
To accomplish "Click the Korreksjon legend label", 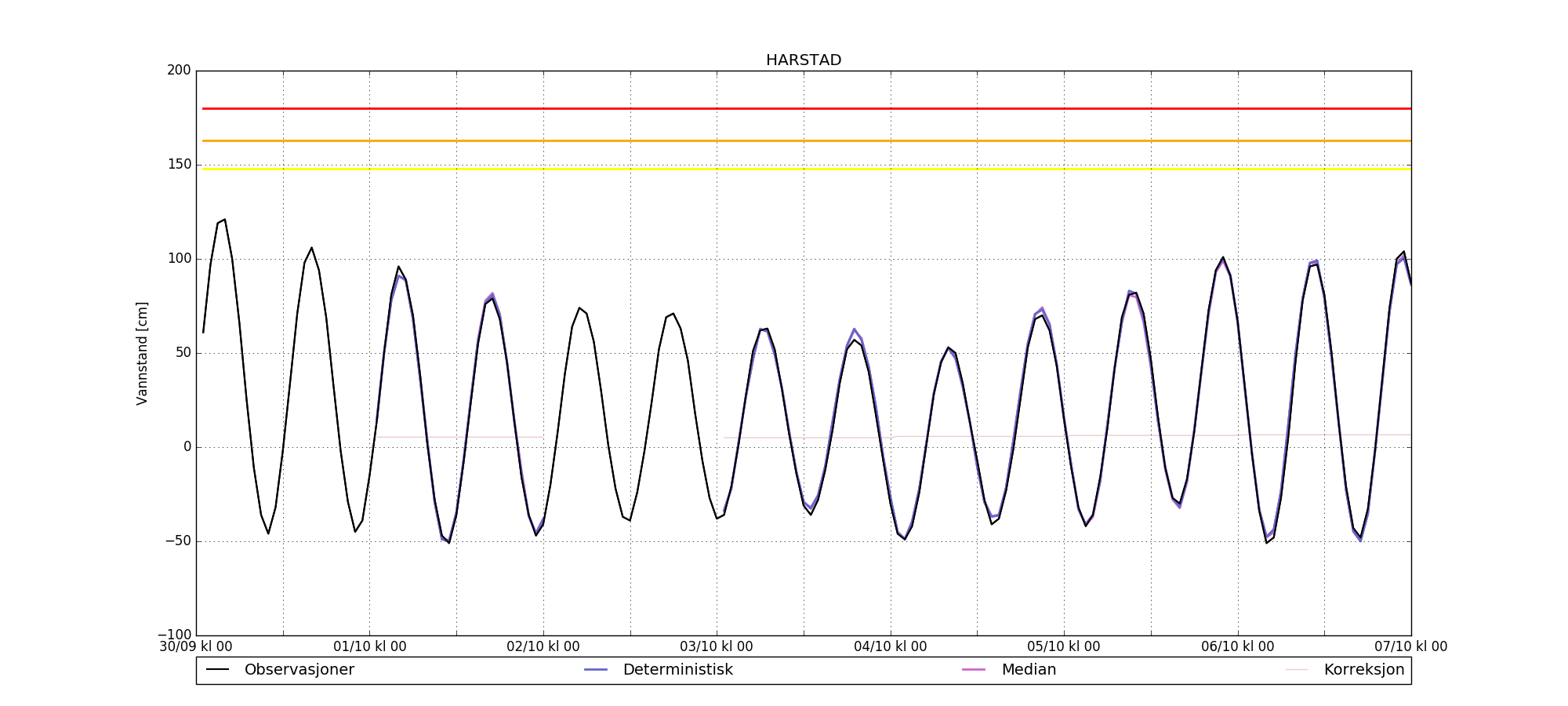I will point(1363,670).
